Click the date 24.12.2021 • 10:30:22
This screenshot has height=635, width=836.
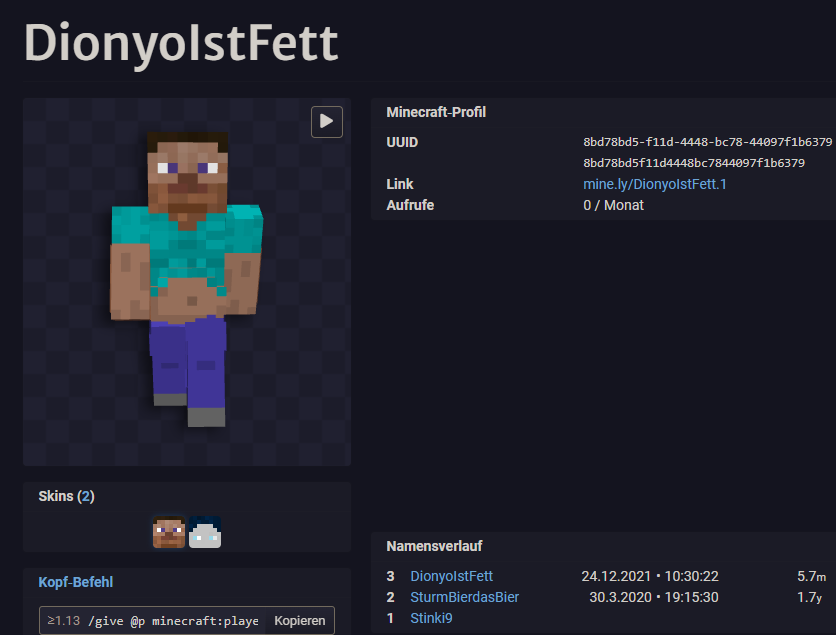[x=650, y=576]
